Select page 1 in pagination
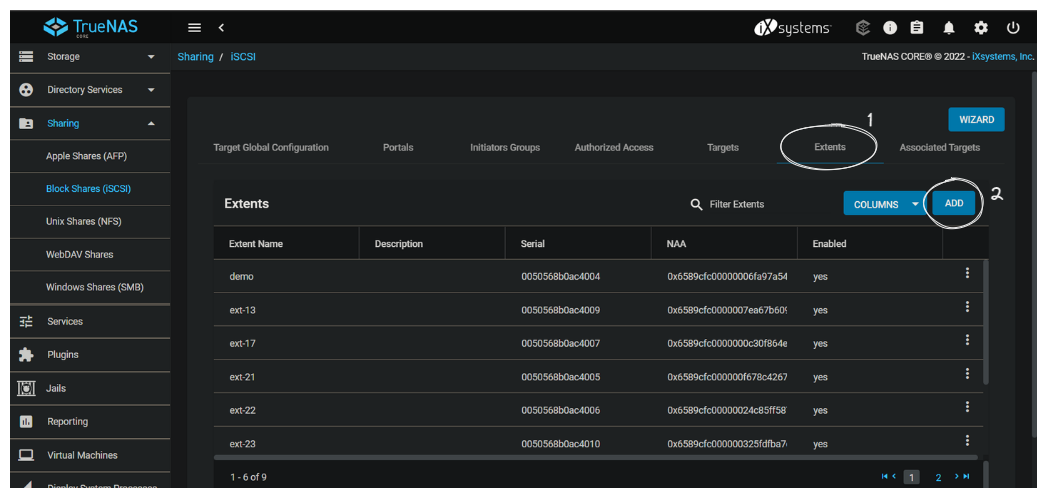Image resolution: width=1047 pixels, height=498 pixels. point(911,477)
